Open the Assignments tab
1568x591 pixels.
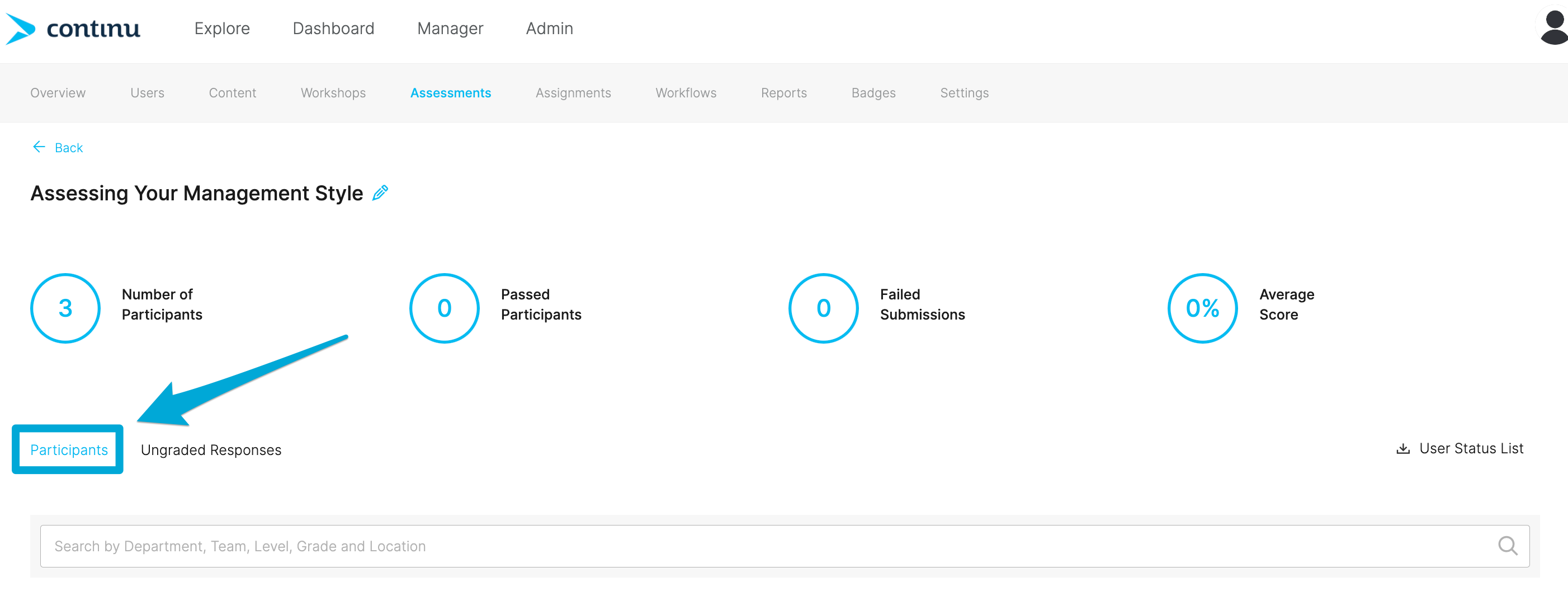point(573,93)
